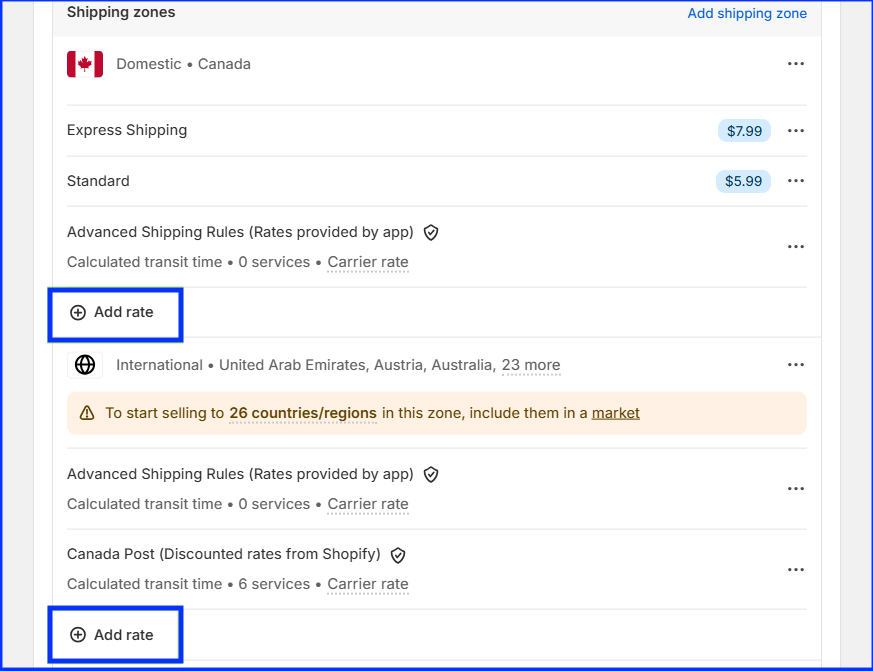Open the three-dot menu for the International zone
The image size is (873, 671).
tap(796, 364)
